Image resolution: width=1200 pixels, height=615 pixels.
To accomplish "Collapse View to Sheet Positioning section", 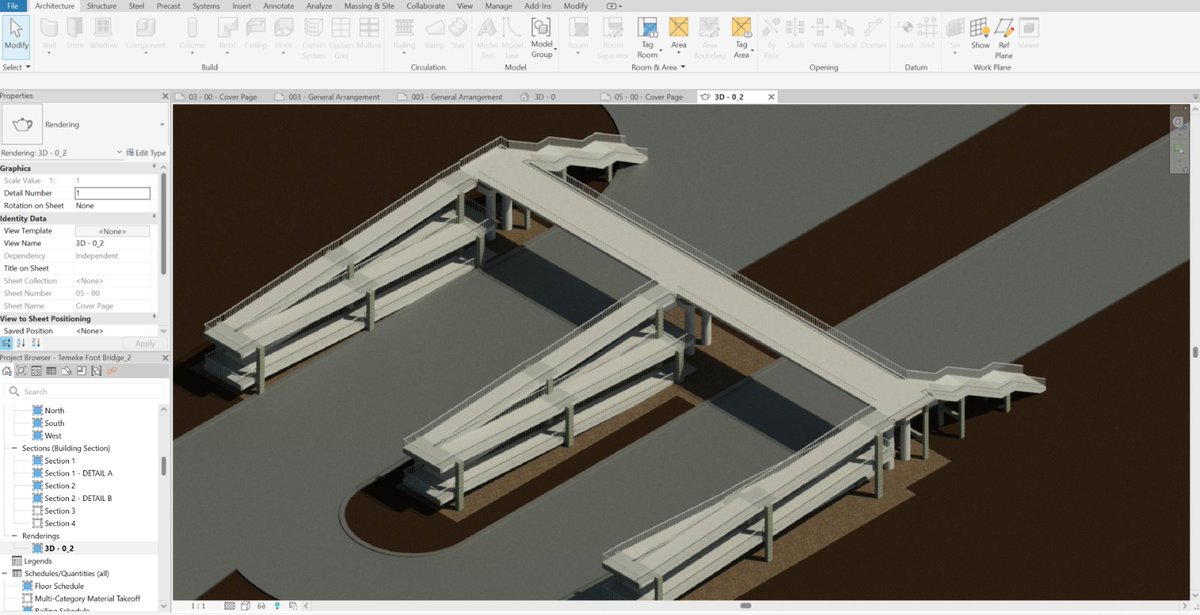I will coord(154,318).
